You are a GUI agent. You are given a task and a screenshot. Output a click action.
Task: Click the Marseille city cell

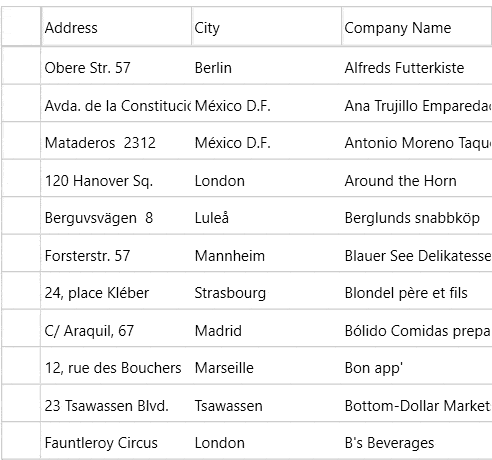click(x=266, y=366)
